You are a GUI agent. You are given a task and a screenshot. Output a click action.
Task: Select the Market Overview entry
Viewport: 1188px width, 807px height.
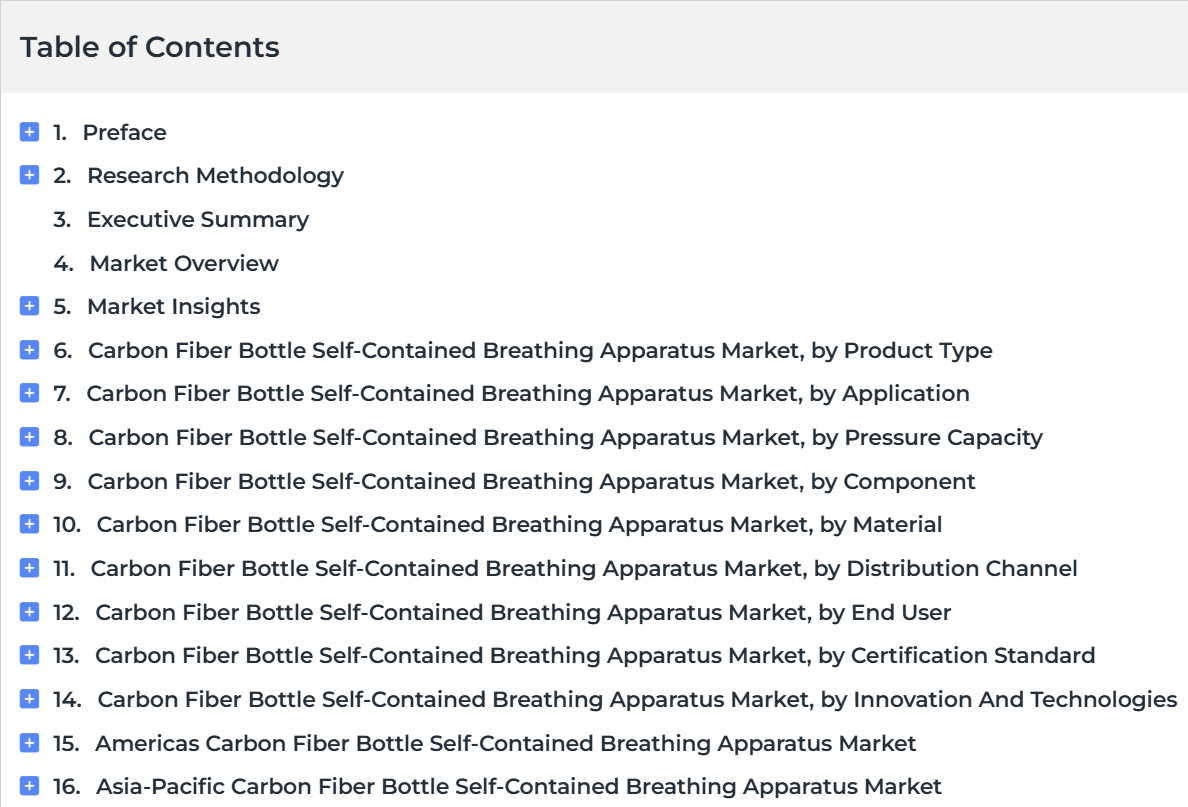click(x=184, y=264)
